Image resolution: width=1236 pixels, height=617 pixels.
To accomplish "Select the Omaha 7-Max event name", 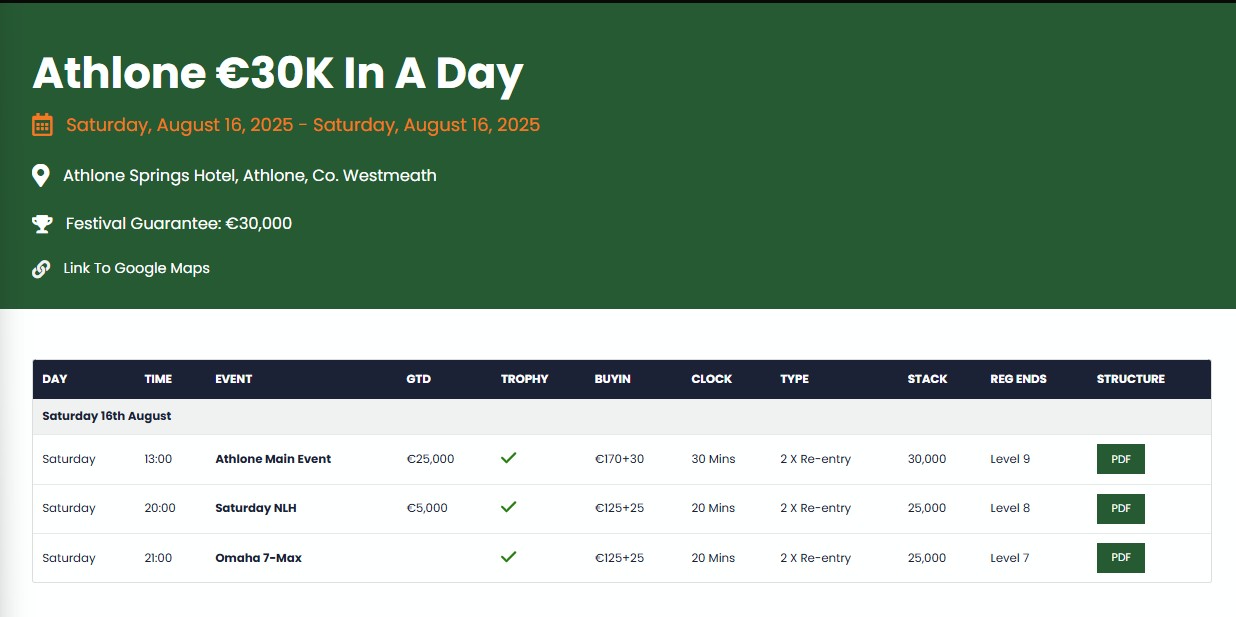I will tap(258, 558).
